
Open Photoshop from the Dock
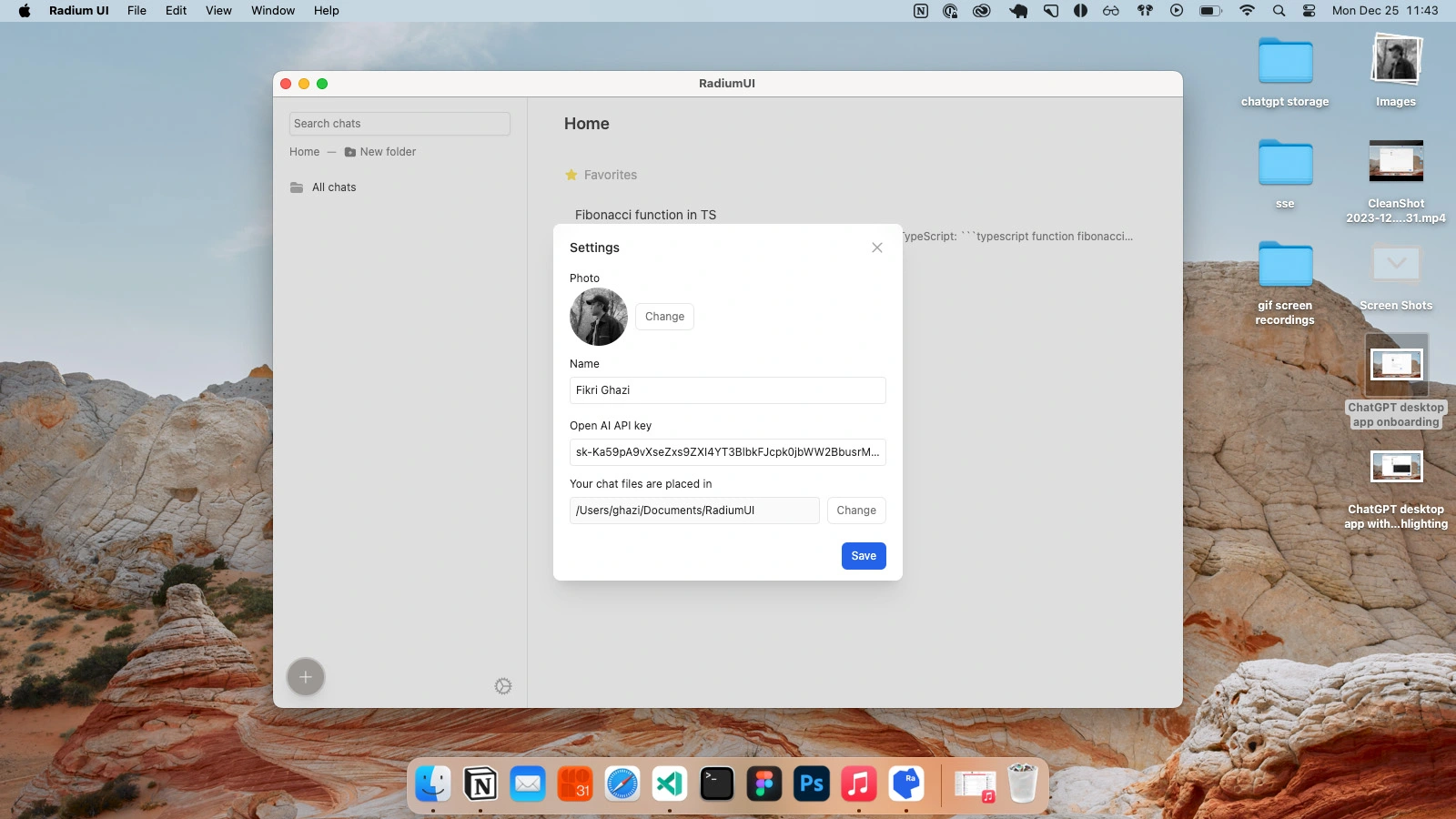(x=812, y=784)
